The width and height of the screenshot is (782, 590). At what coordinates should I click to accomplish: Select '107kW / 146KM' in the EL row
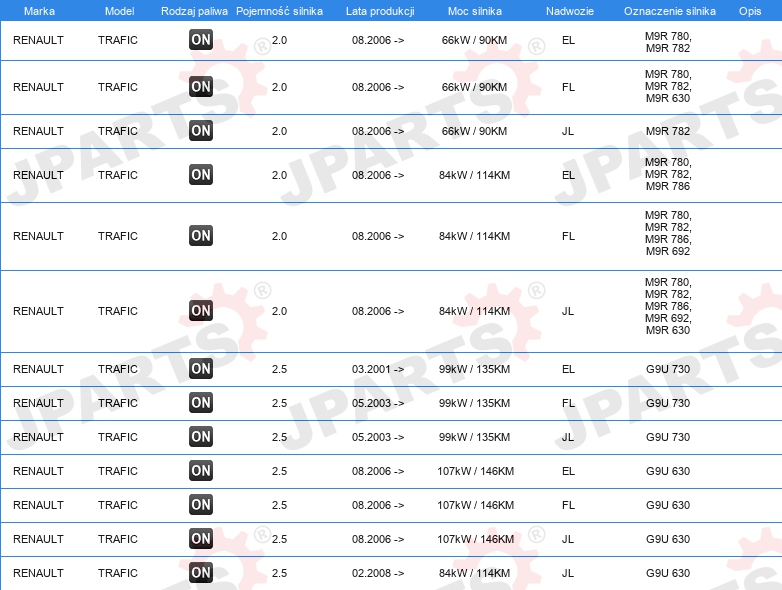coord(475,471)
